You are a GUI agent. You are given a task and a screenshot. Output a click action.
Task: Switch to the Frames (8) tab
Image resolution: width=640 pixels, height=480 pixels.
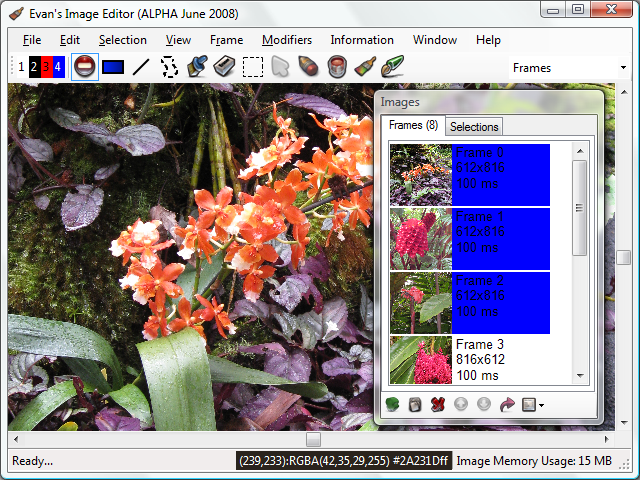tap(413, 125)
